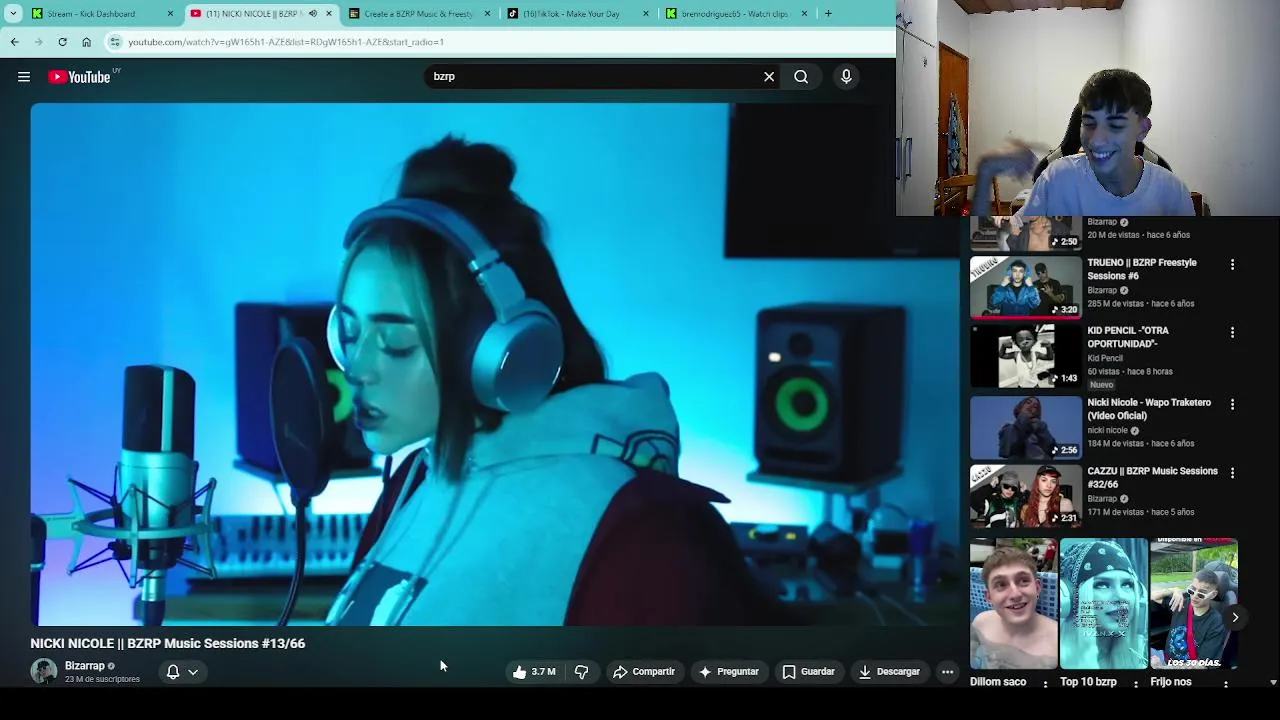Expand the notification options chevron
This screenshot has width=1280, height=720.
click(193, 672)
